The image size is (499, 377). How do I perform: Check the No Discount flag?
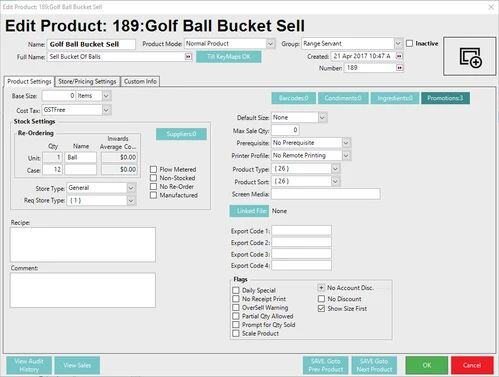(321, 299)
